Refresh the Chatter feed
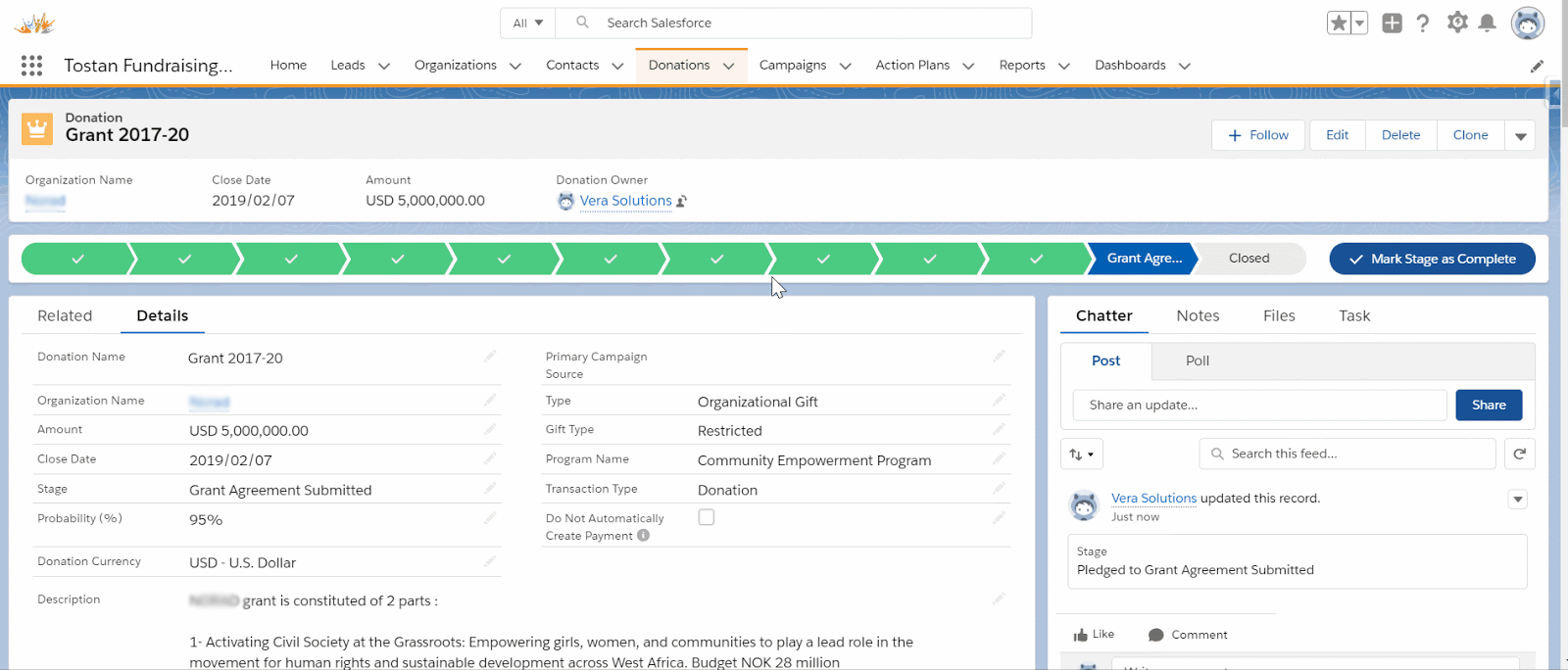 click(1519, 454)
